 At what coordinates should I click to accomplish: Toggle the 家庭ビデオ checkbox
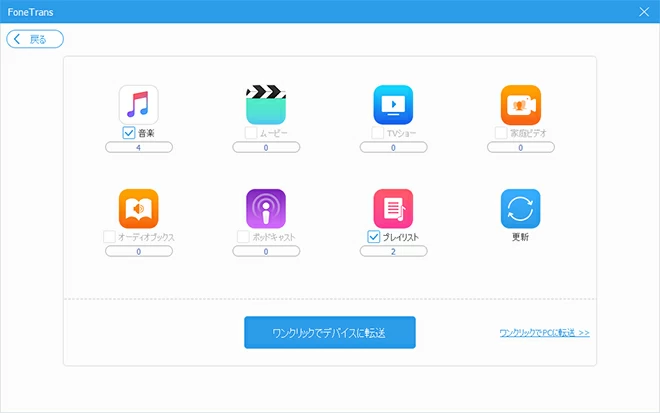coord(501,132)
